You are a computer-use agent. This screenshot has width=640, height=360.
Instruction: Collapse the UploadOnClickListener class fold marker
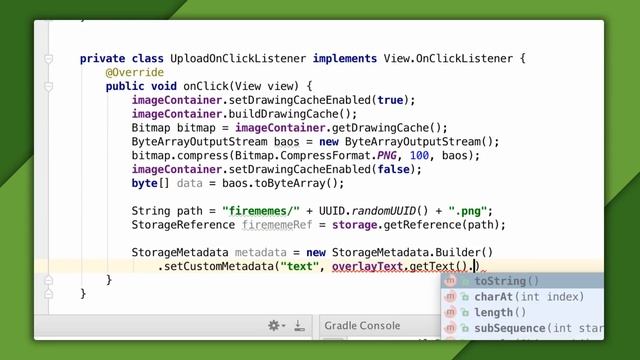pos(49,59)
